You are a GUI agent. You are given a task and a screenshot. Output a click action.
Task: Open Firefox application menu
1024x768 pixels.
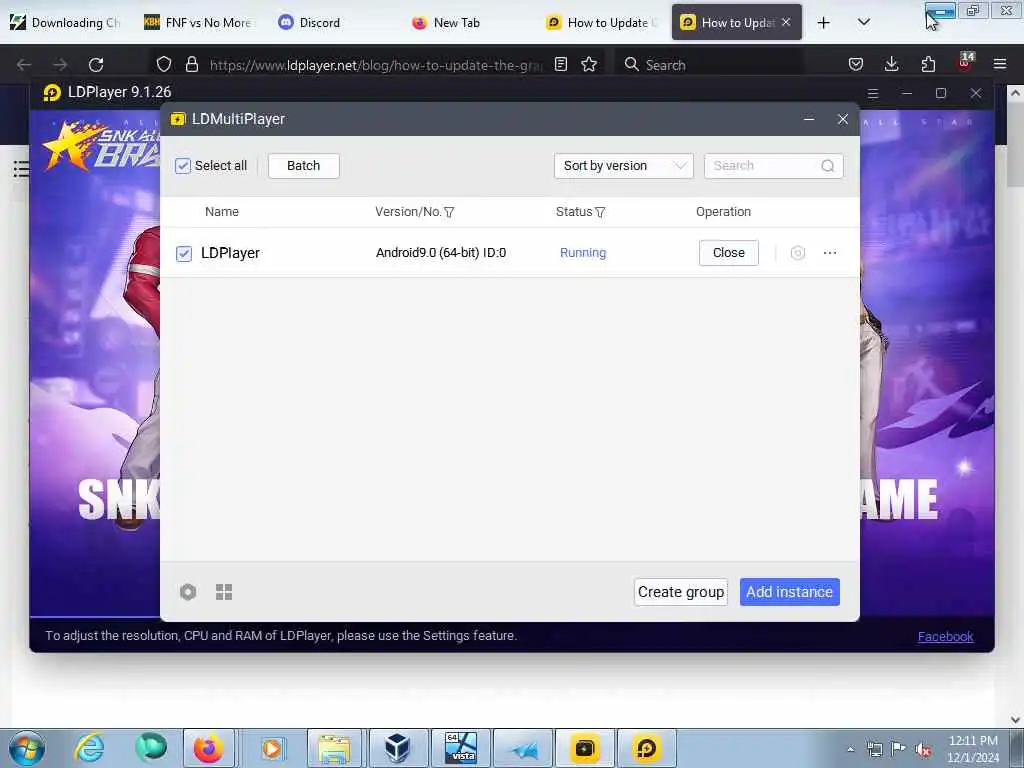click(1000, 64)
